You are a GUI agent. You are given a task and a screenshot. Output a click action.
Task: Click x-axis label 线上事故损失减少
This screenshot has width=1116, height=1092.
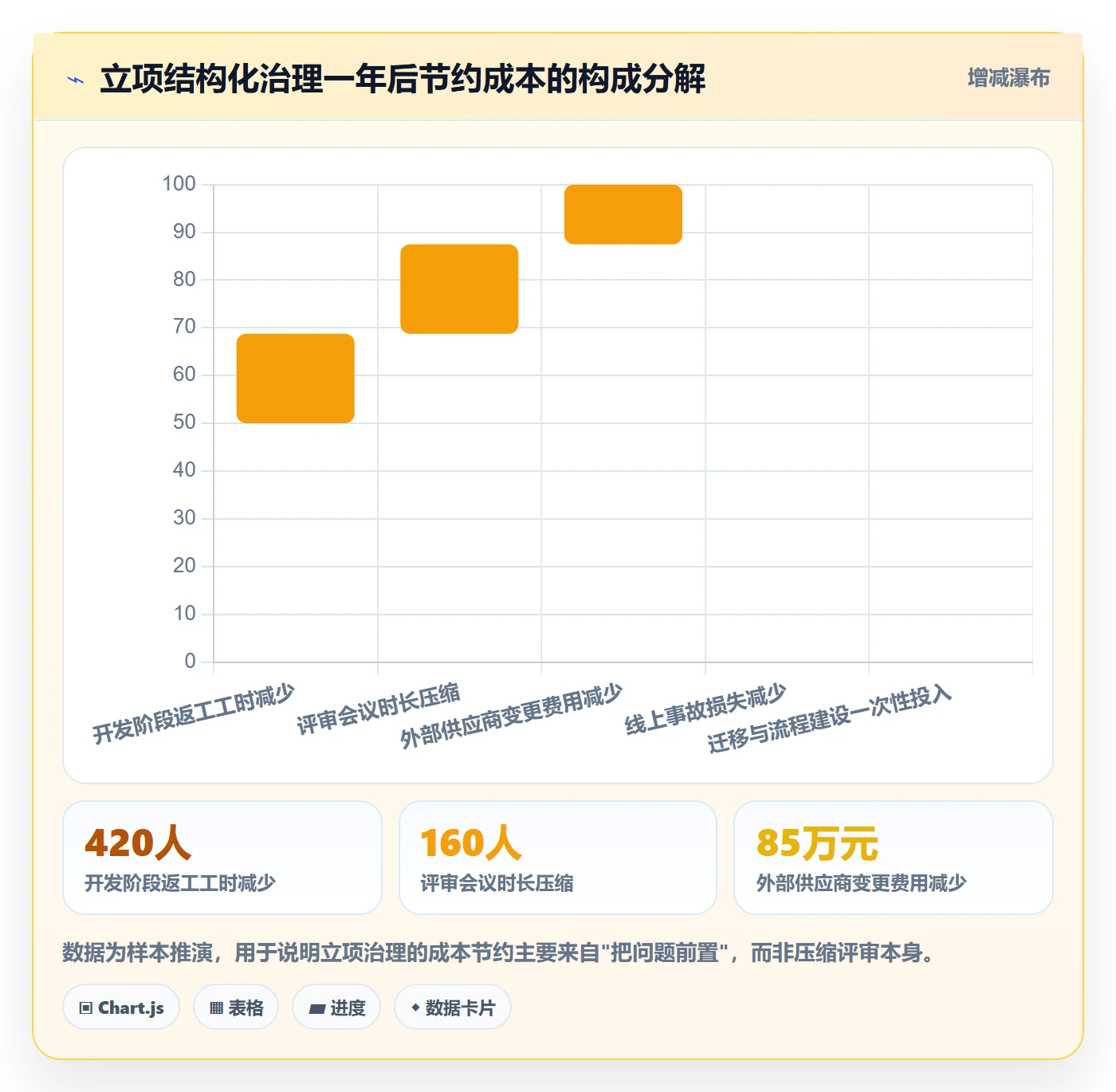tap(705, 709)
